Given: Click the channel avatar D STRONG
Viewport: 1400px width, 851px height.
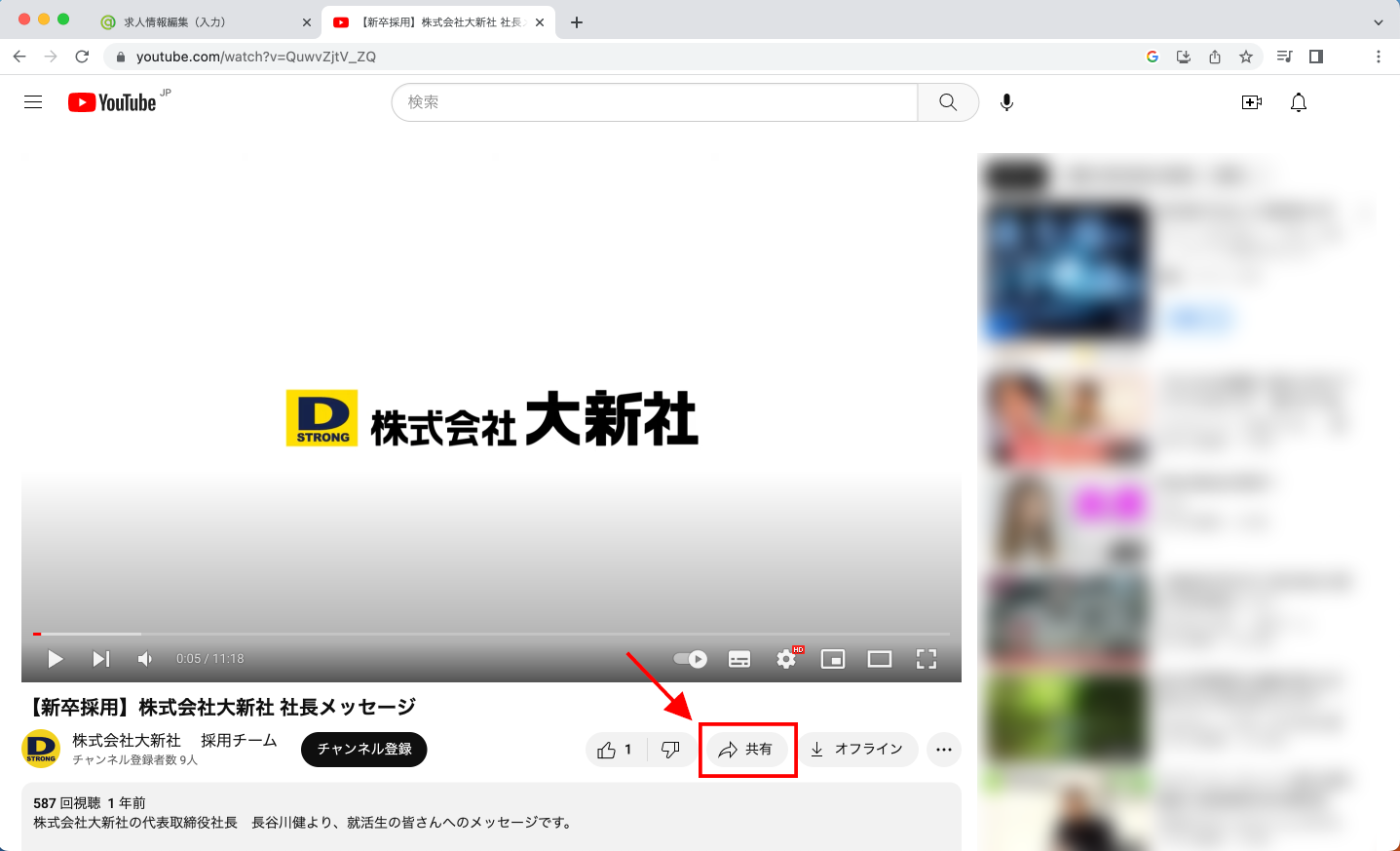Looking at the screenshot, I should [41, 749].
